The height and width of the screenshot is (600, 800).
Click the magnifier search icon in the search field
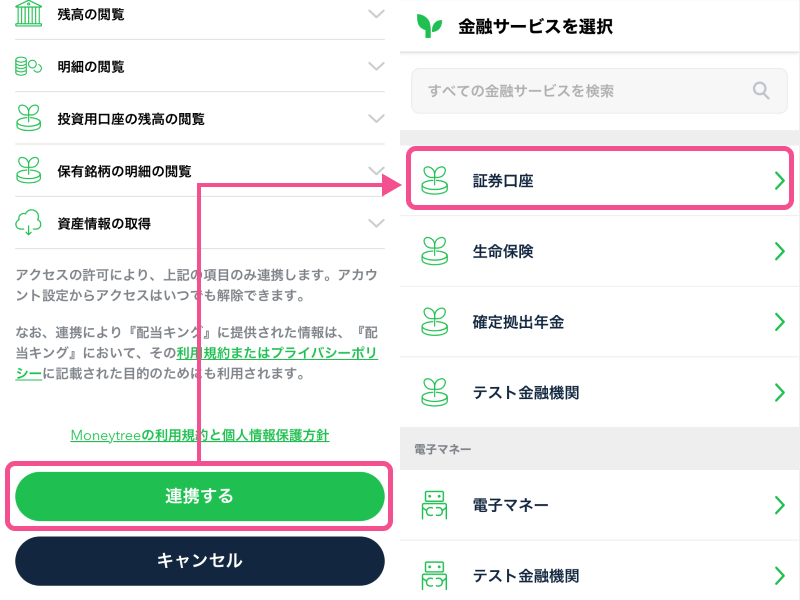click(761, 90)
